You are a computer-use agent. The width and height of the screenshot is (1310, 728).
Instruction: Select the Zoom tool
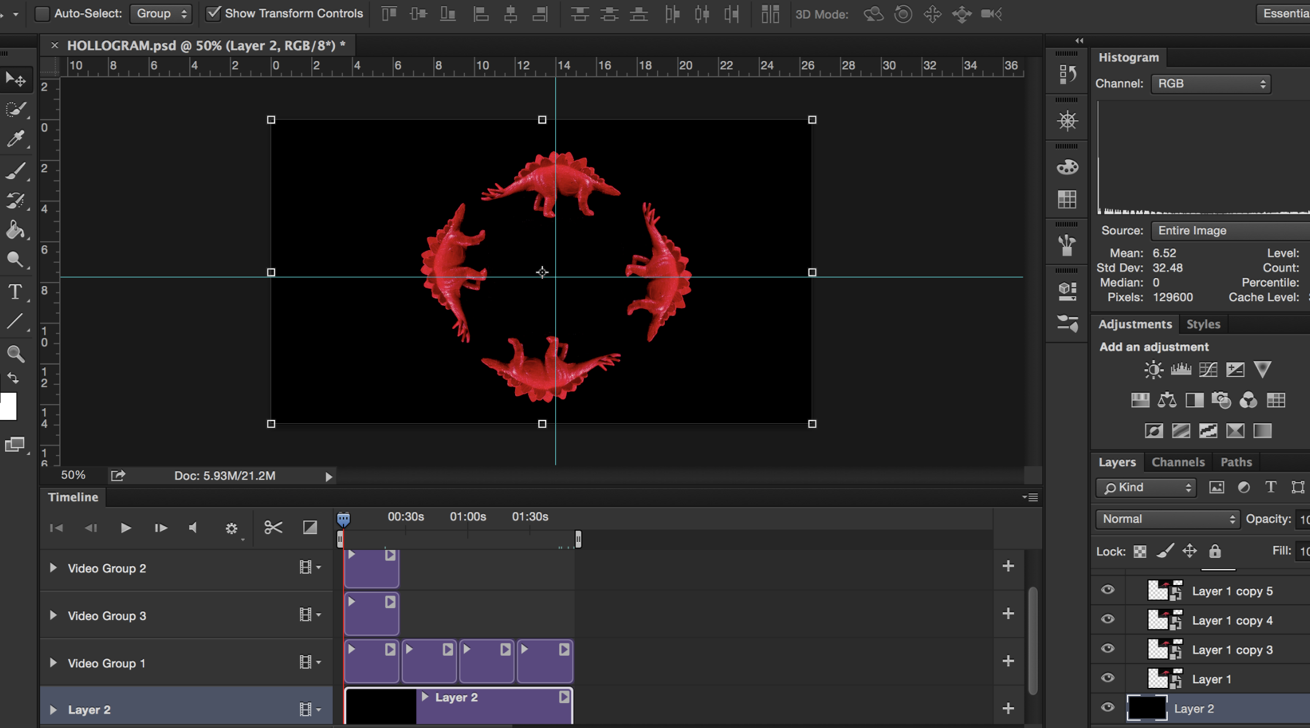point(15,354)
